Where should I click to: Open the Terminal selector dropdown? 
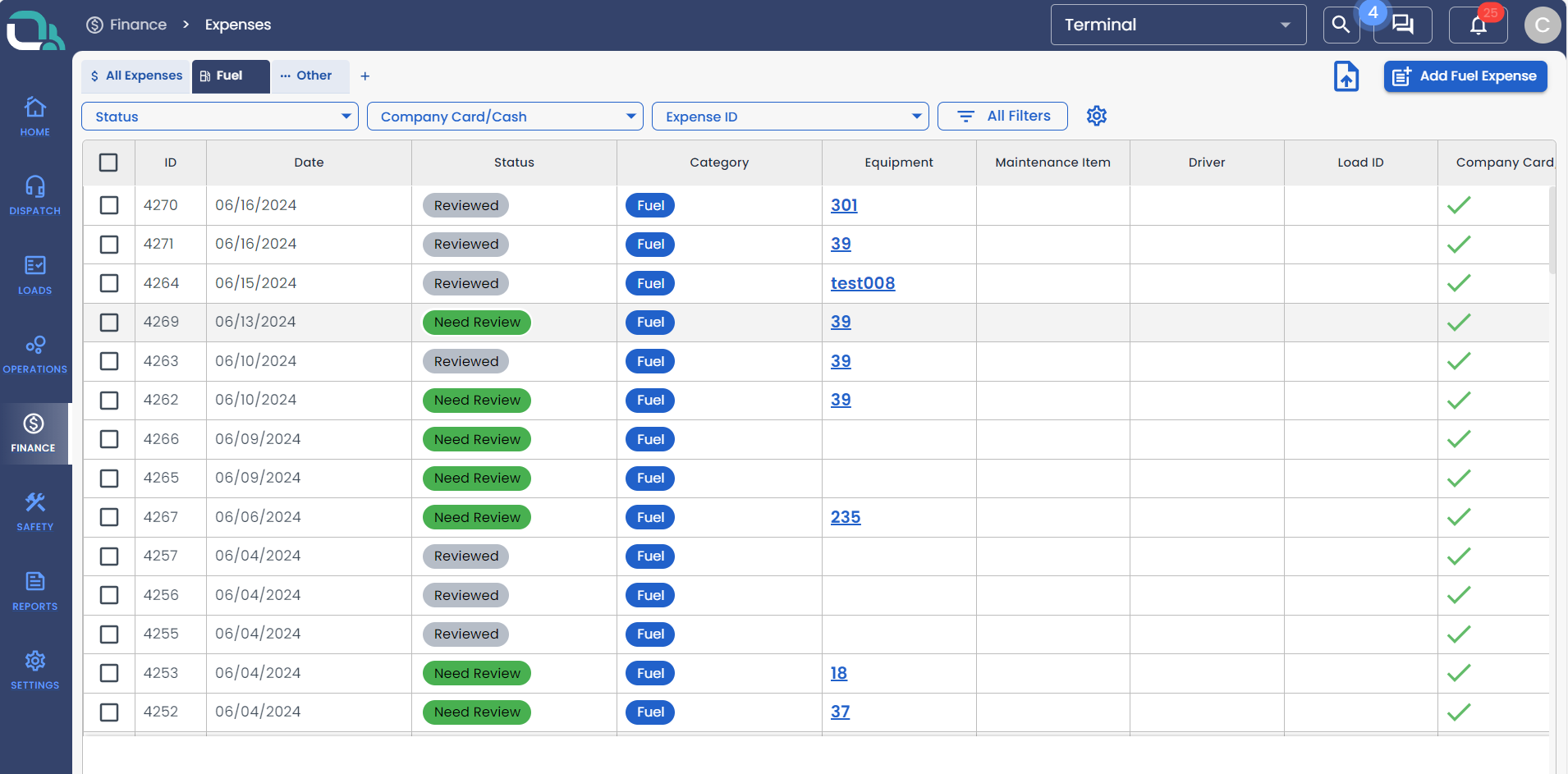pos(1177,25)
